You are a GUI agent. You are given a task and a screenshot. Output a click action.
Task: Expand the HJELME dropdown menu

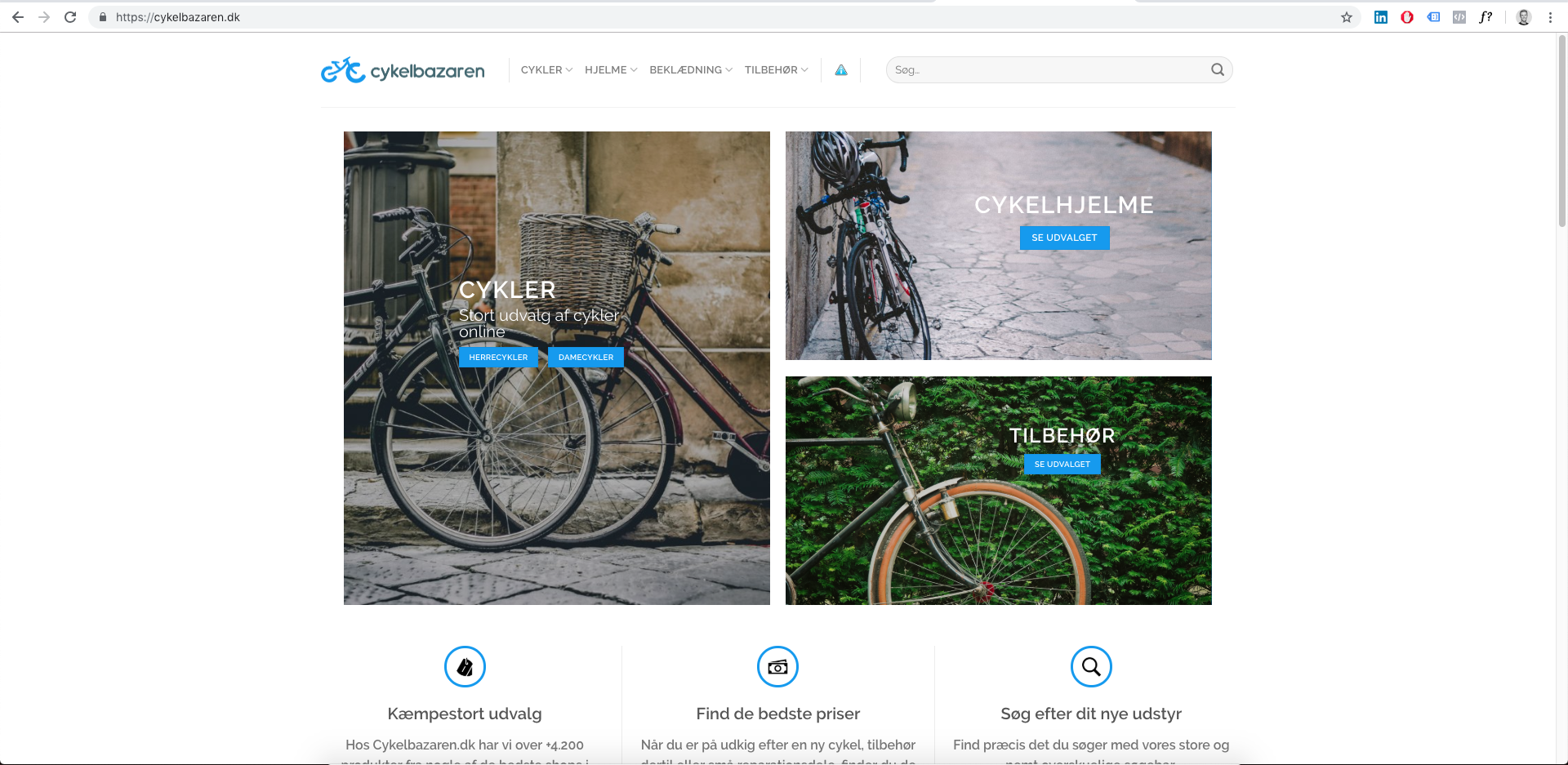tap(610, 70)
